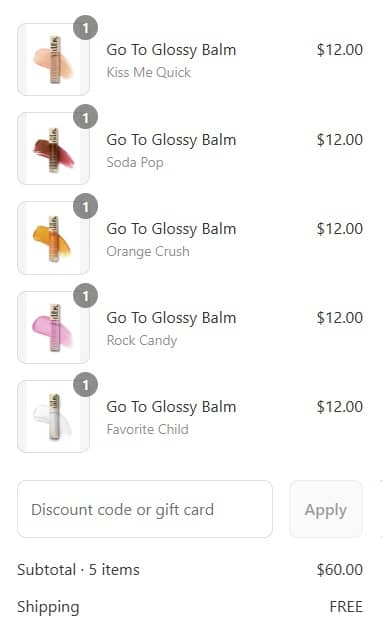Screen dimensions: 386x632
Task: Select the Kiss Me Quick shade label
Action: click(149, 73)
